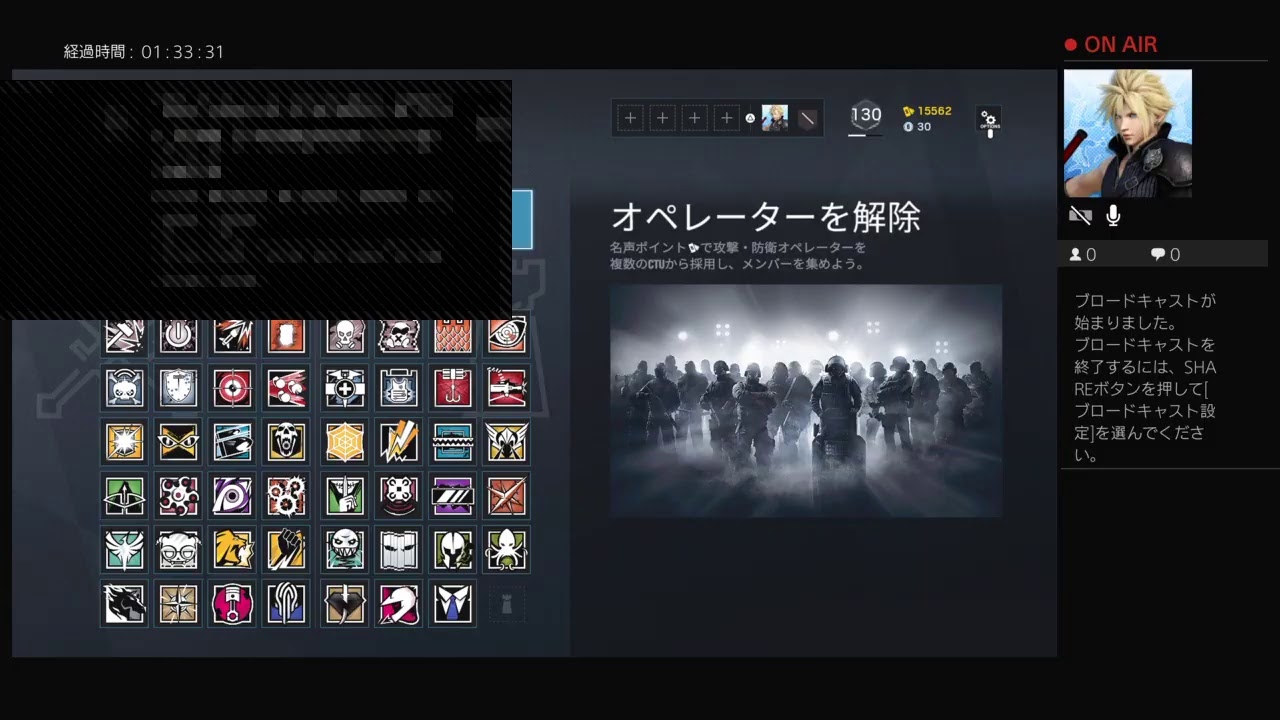Select Smoke skull gas-mask icon
The image size is (1280, 720).
tap(345, 336)
